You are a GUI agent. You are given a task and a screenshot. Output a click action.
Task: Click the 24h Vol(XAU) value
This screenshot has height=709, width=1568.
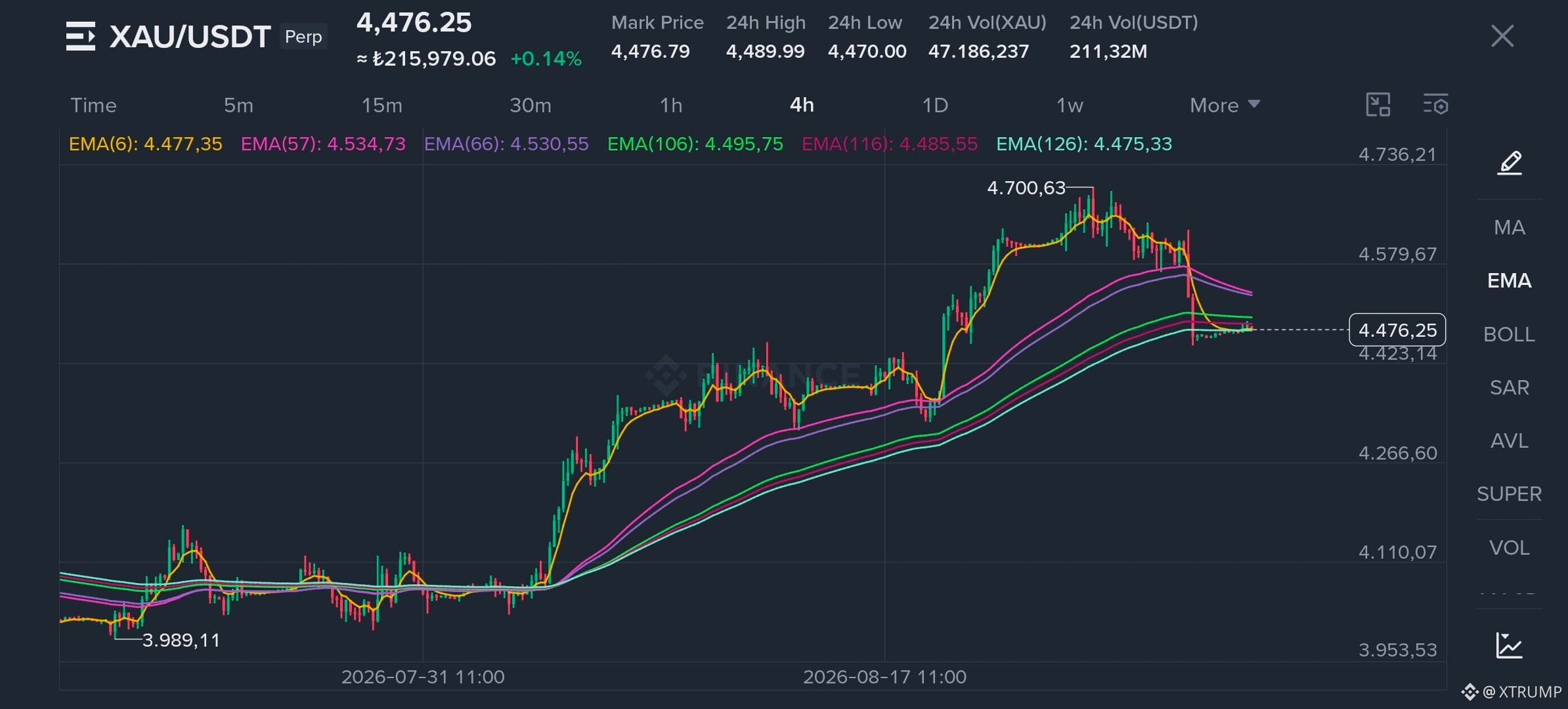click(x=978, y=51)
